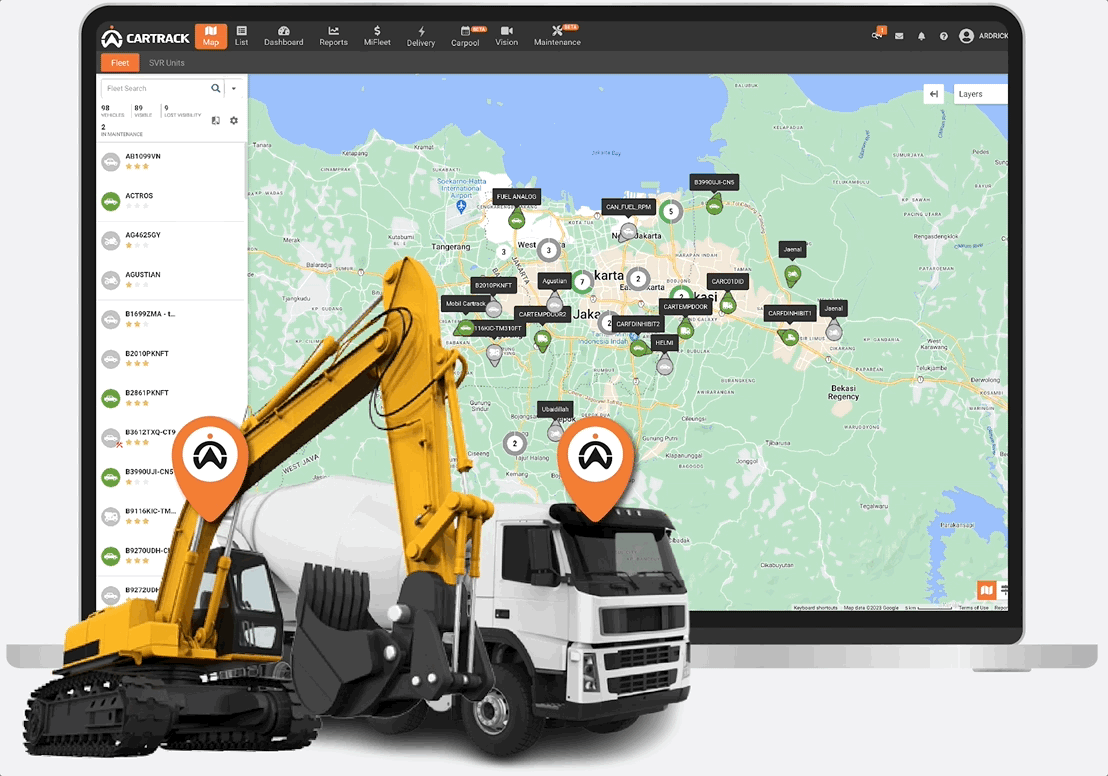The width and height of the screenshot is (1108, 776).
Task: Select the Fleet sub-tab
Action: (119, 63)
